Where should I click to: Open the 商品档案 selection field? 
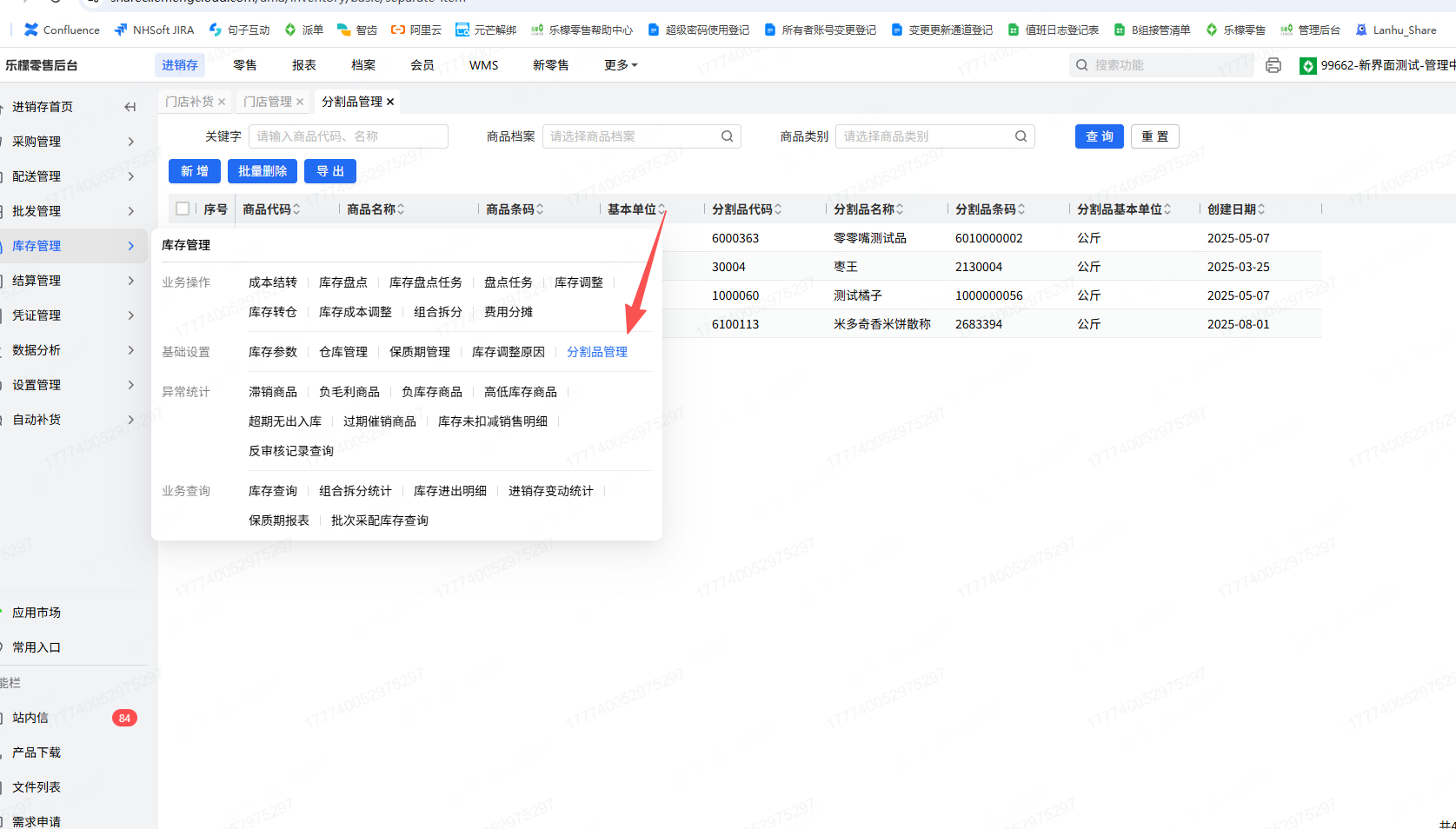[x=642, y=136]
